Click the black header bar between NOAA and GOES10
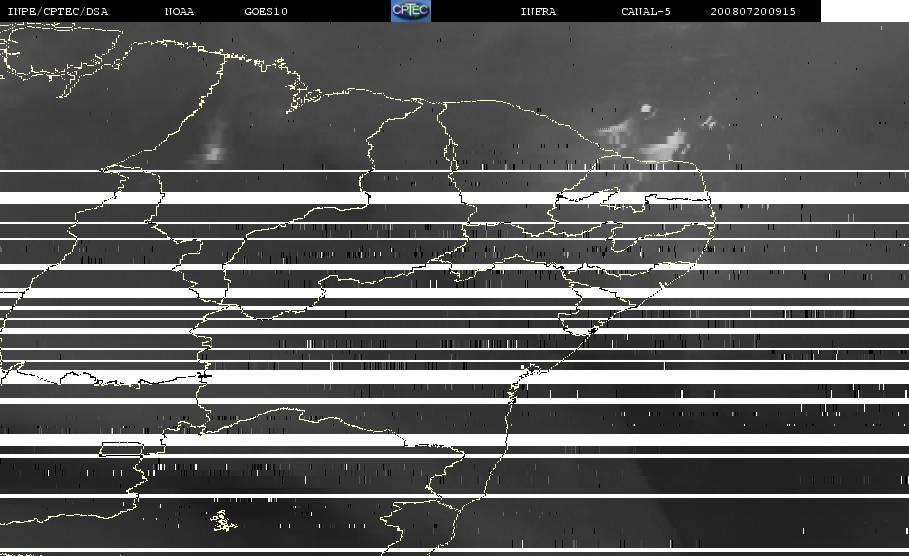Viewport: 909px width, 556px height. 220,11
